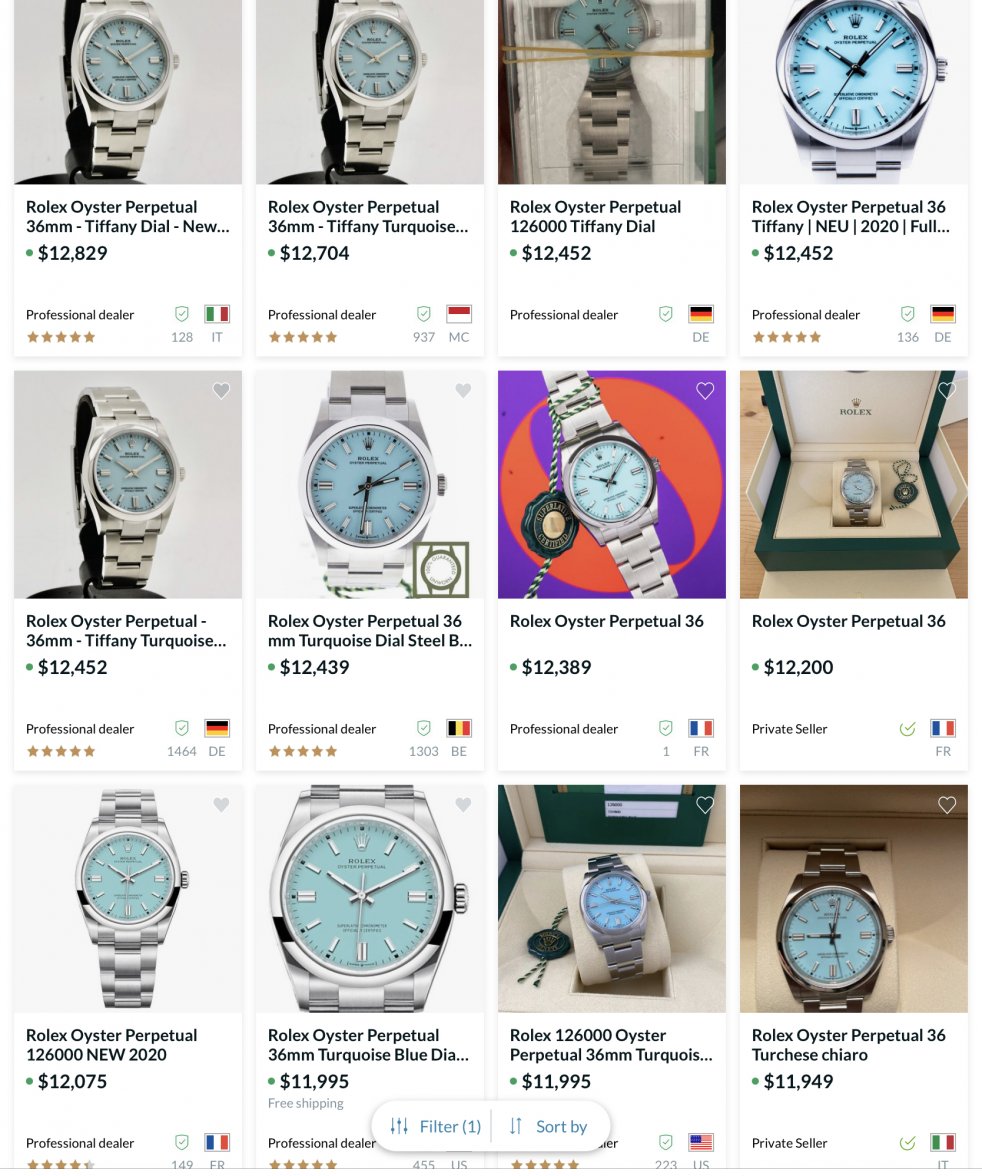This screenshot has width=982, height=1176.
Task: Toggle heart on $12,452 Tiffany Turquoise listing
Action: (x=221, y=391)
